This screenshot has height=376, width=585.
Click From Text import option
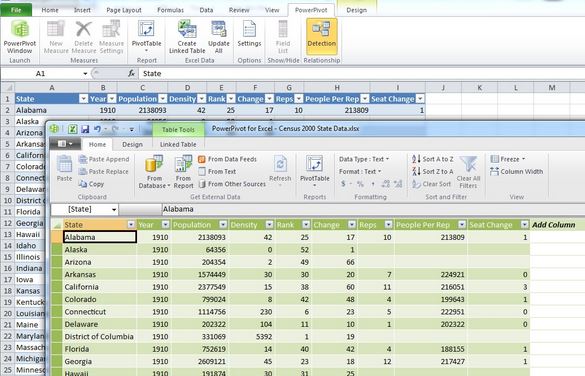217,172
